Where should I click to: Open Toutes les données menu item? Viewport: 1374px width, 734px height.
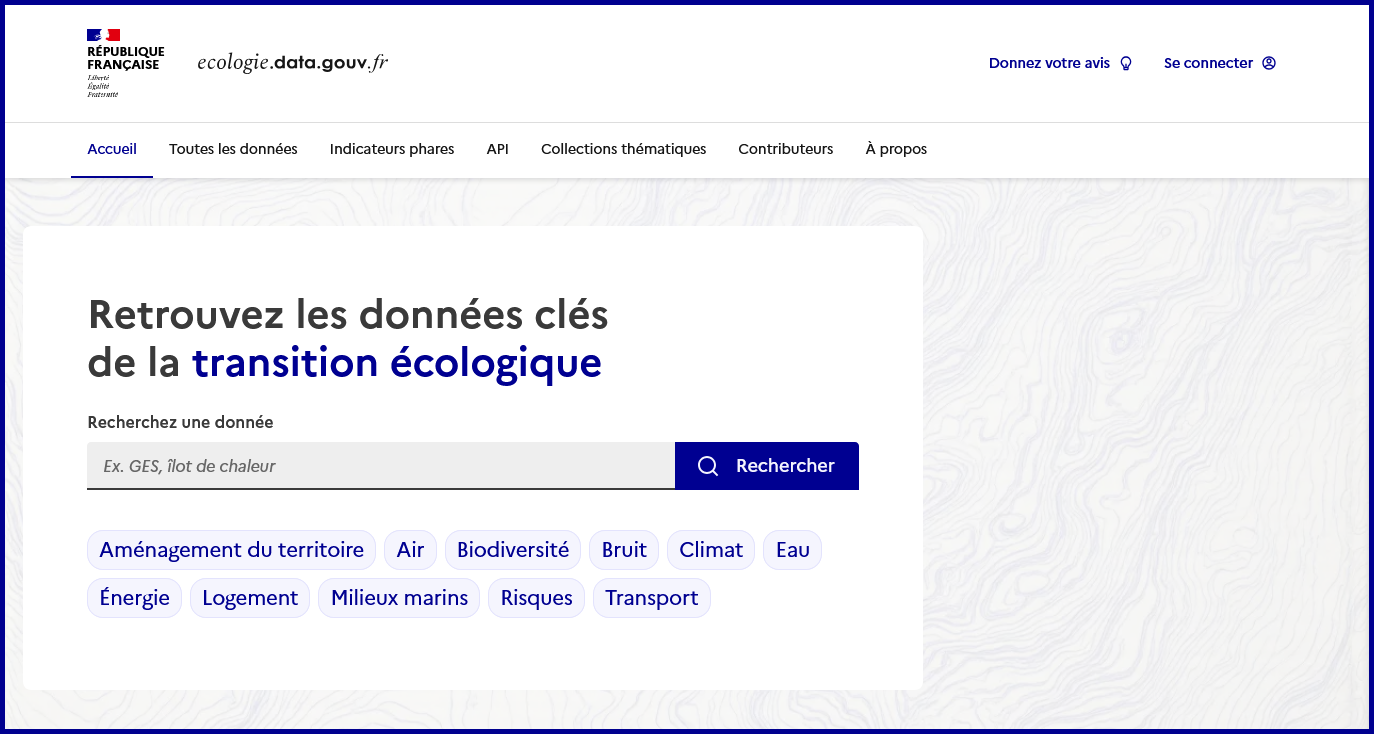point(233,149)
